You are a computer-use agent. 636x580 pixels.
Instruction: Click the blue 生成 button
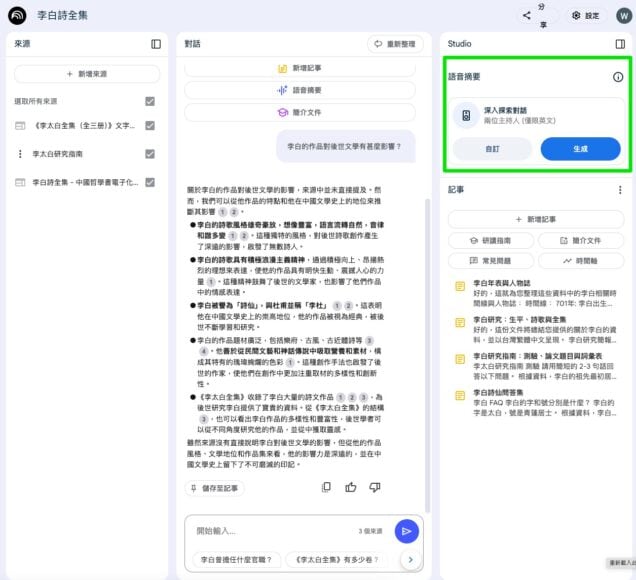(x=580, y=148)
